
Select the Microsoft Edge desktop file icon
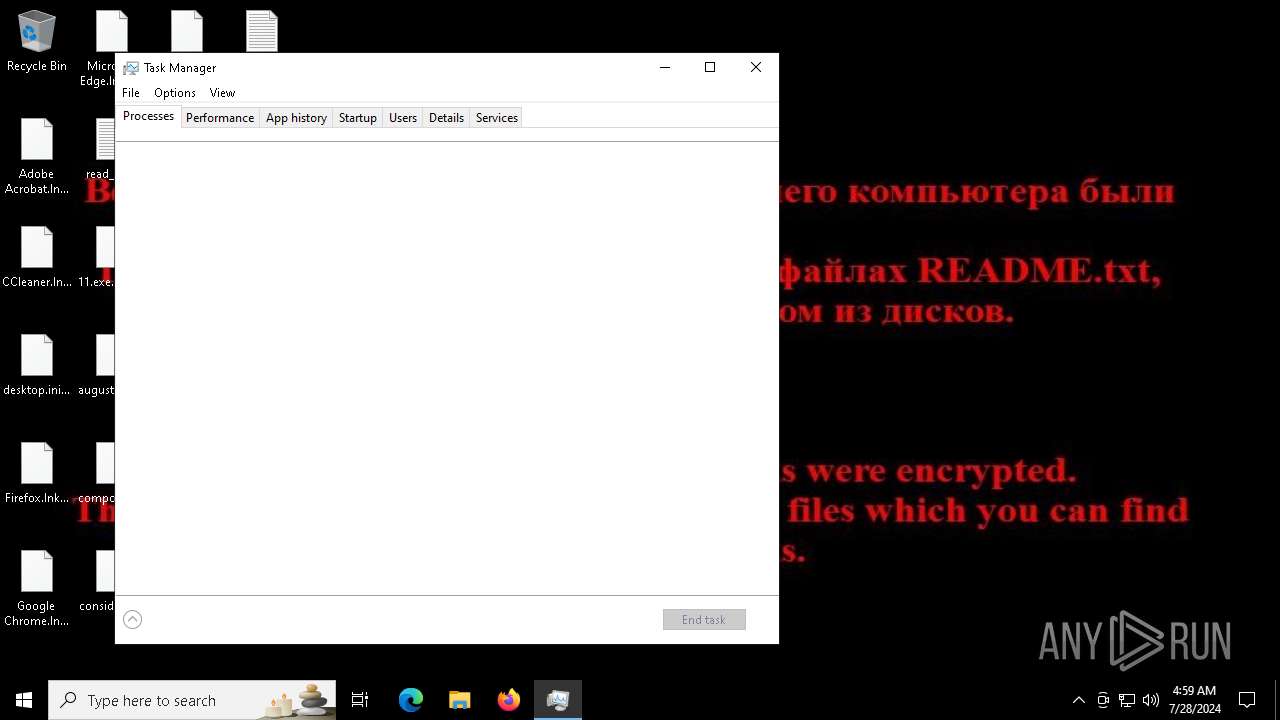pos(99,49)
